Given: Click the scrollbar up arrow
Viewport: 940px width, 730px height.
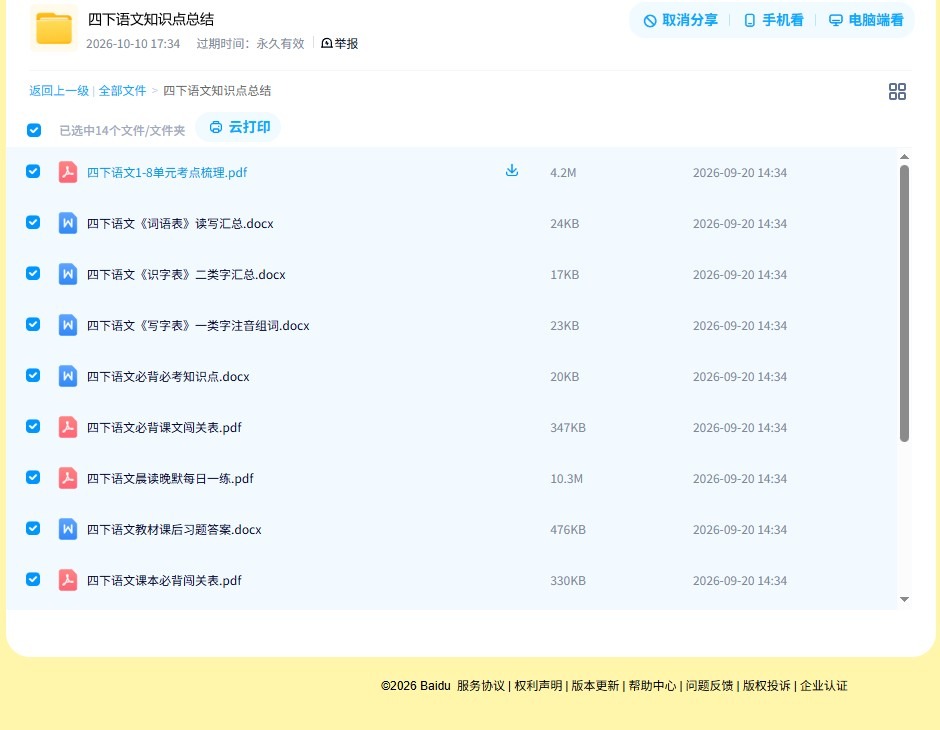Looking at the screenshot, I should coord(905,156).
